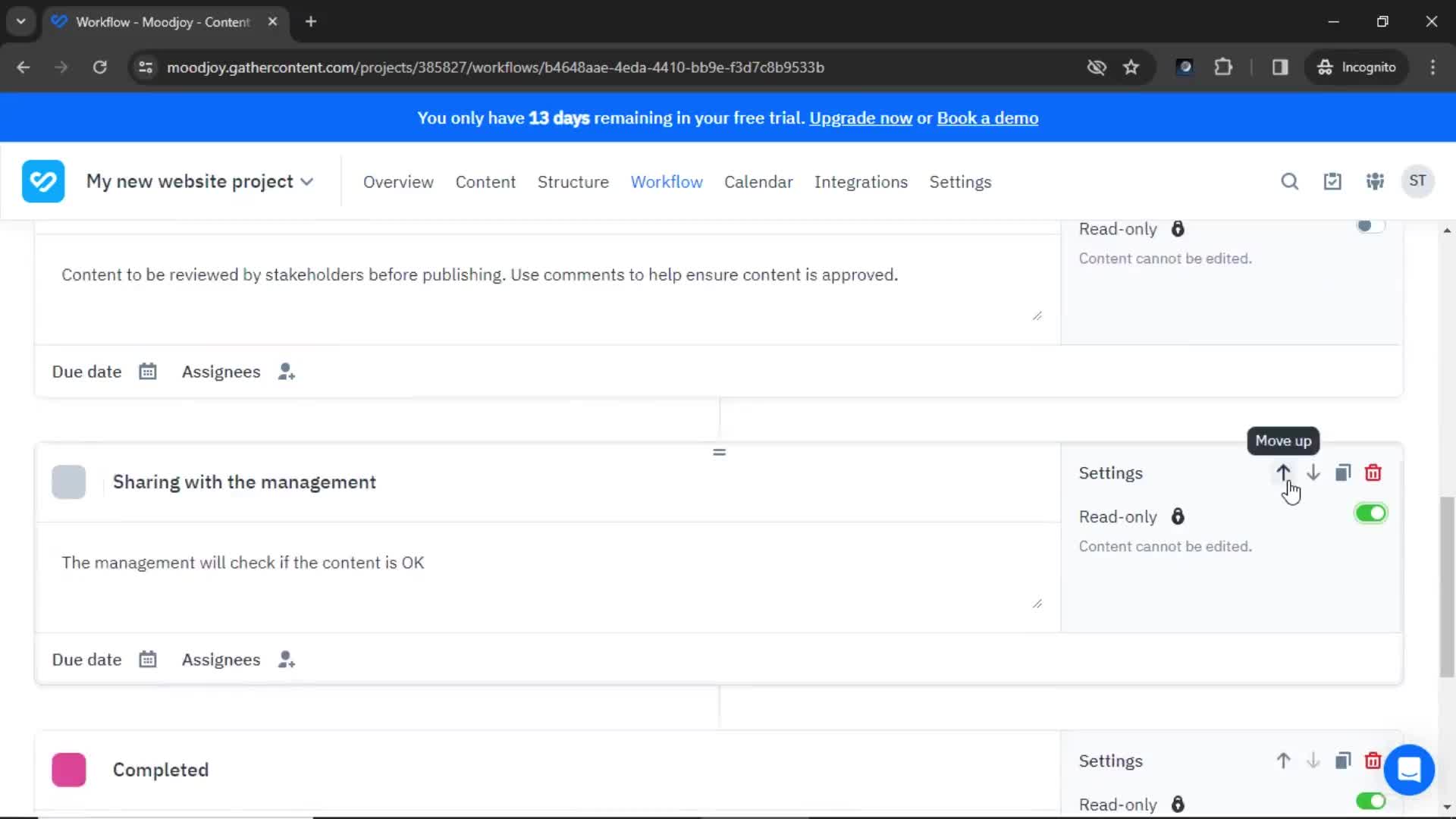Click the description field for 'Sharing with the management'
Viewport: 1456px width, 819px height.
(x=547, y=562)
